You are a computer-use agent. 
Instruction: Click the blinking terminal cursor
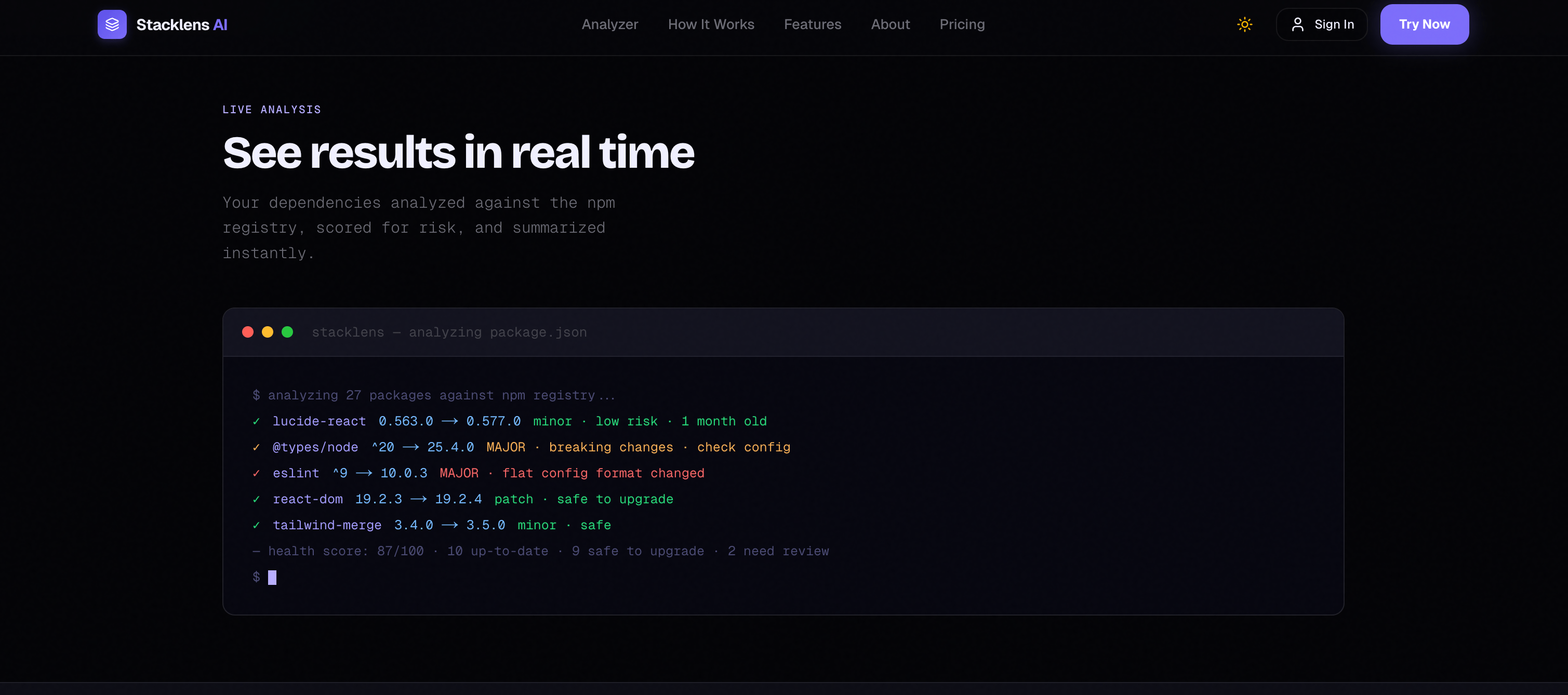coord(273,577)
